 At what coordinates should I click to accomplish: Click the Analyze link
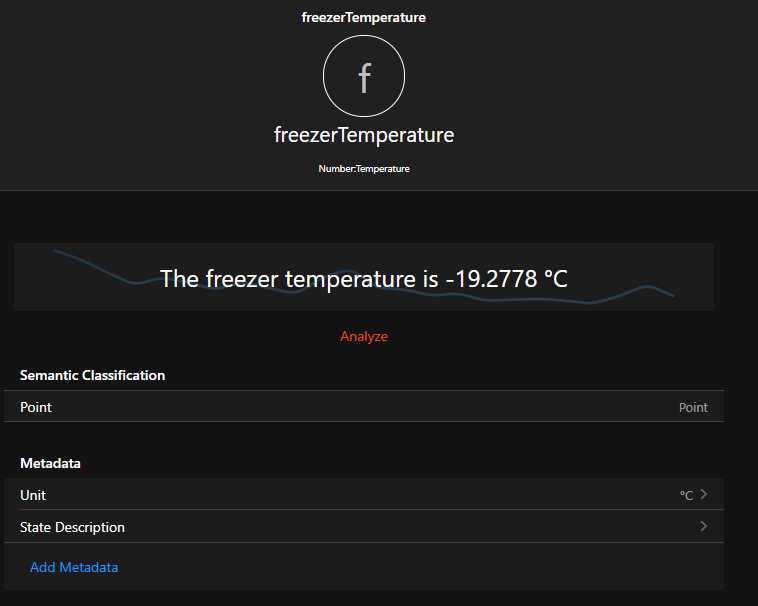click(x=364, y=336)
